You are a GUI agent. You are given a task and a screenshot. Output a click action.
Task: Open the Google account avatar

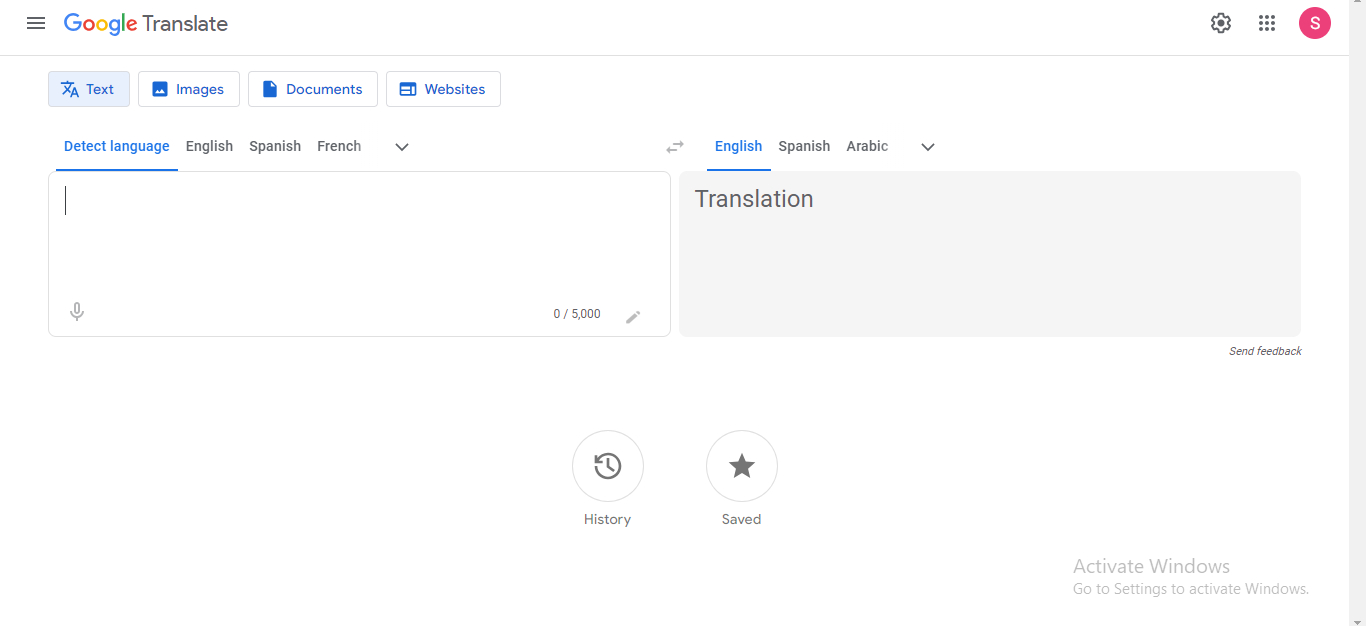(1314, 23)
